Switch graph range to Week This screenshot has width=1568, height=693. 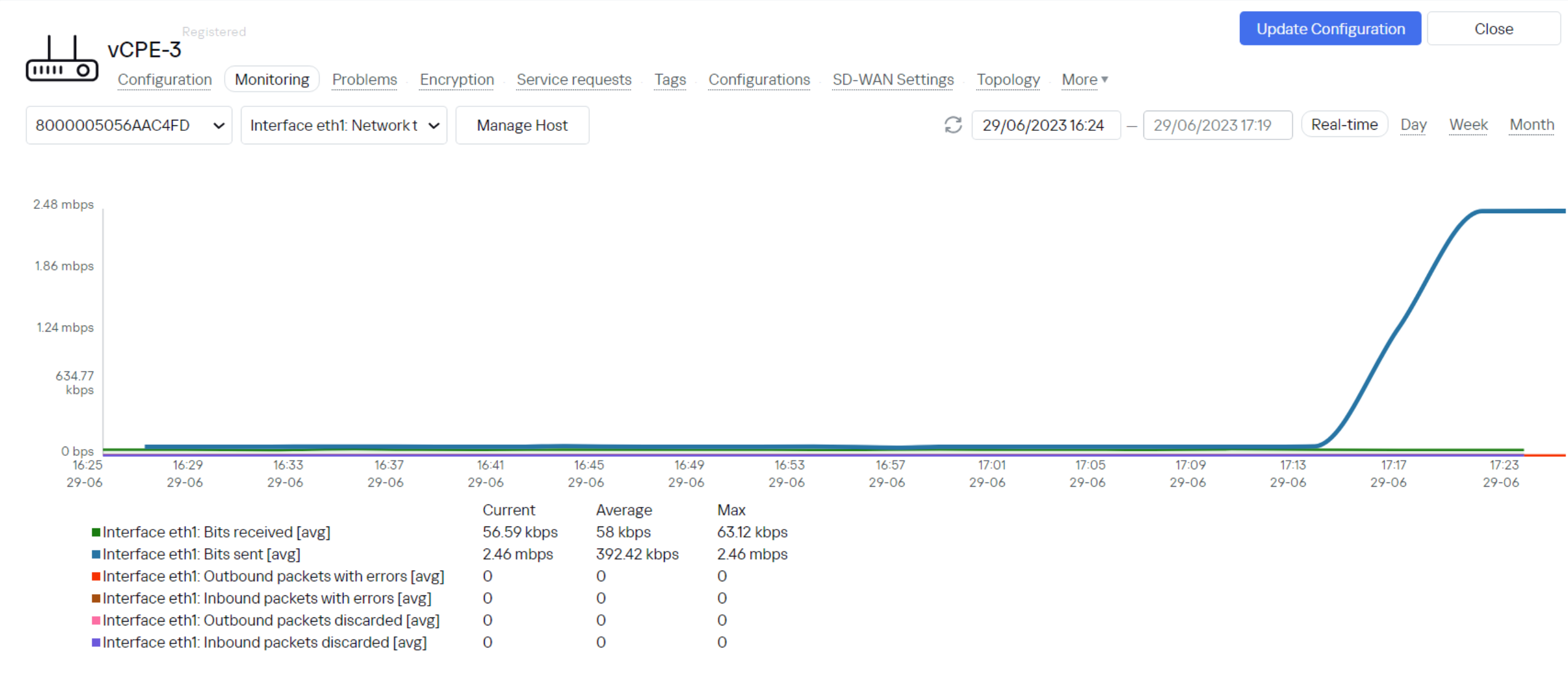point(1468,125)
